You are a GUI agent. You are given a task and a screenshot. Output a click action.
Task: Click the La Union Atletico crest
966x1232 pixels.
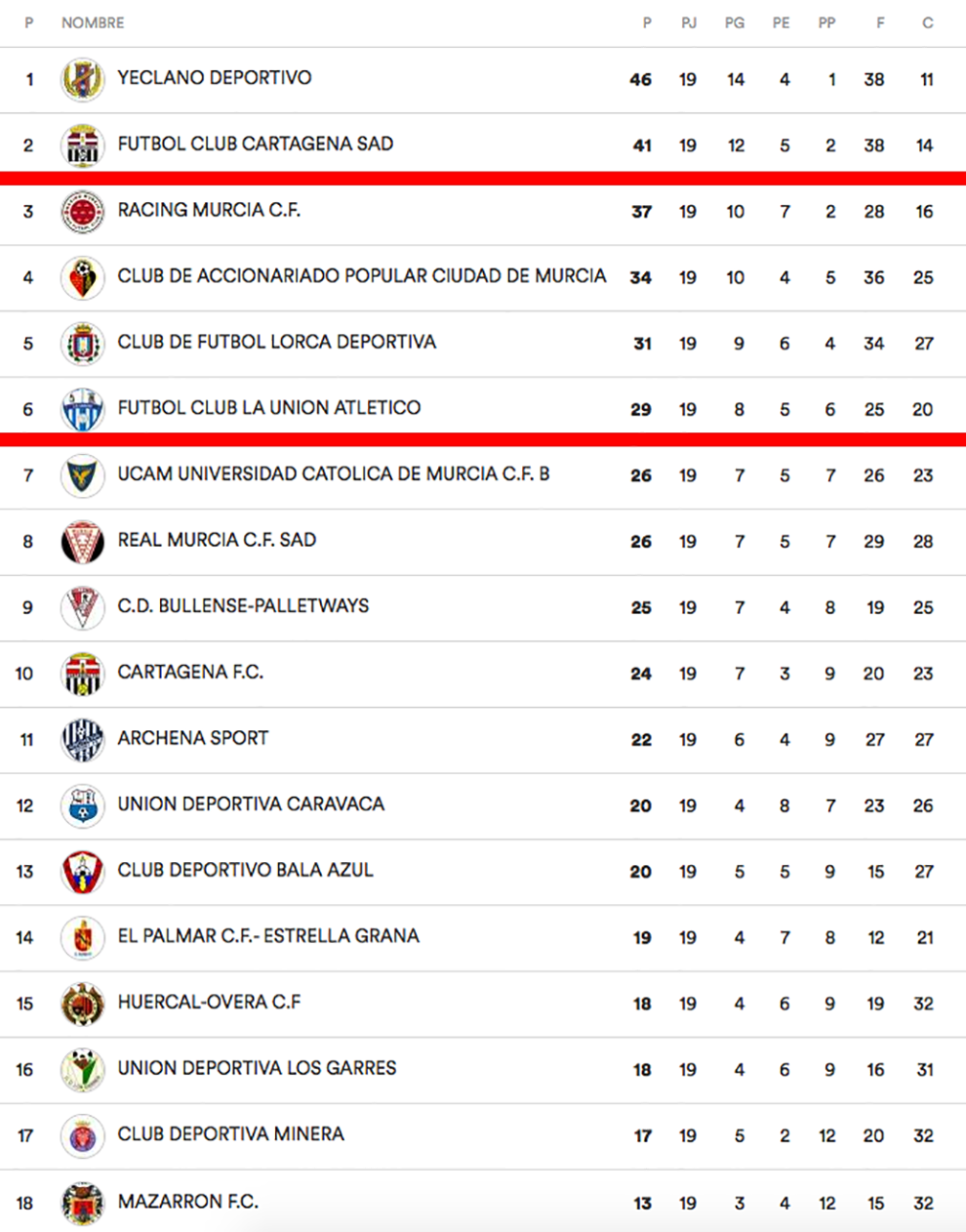click(83, 410)
